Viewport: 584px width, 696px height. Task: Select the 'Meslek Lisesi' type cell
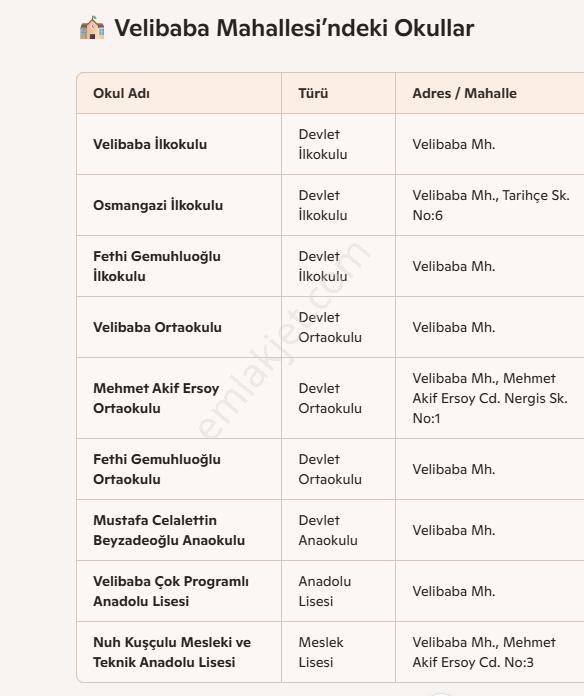point(321,652)
